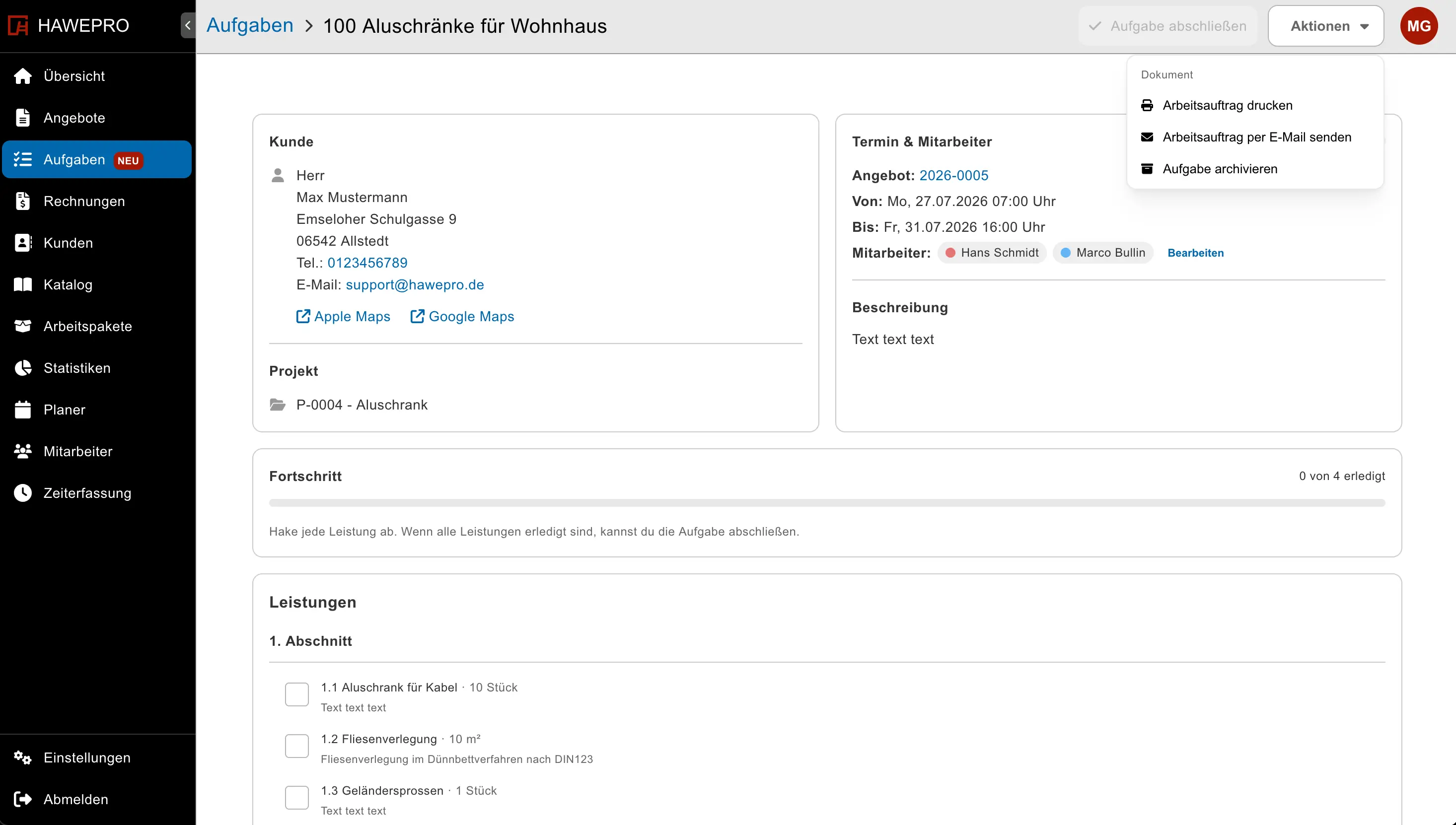Click the Dokument menu section label

click(x=1167, y=75)
